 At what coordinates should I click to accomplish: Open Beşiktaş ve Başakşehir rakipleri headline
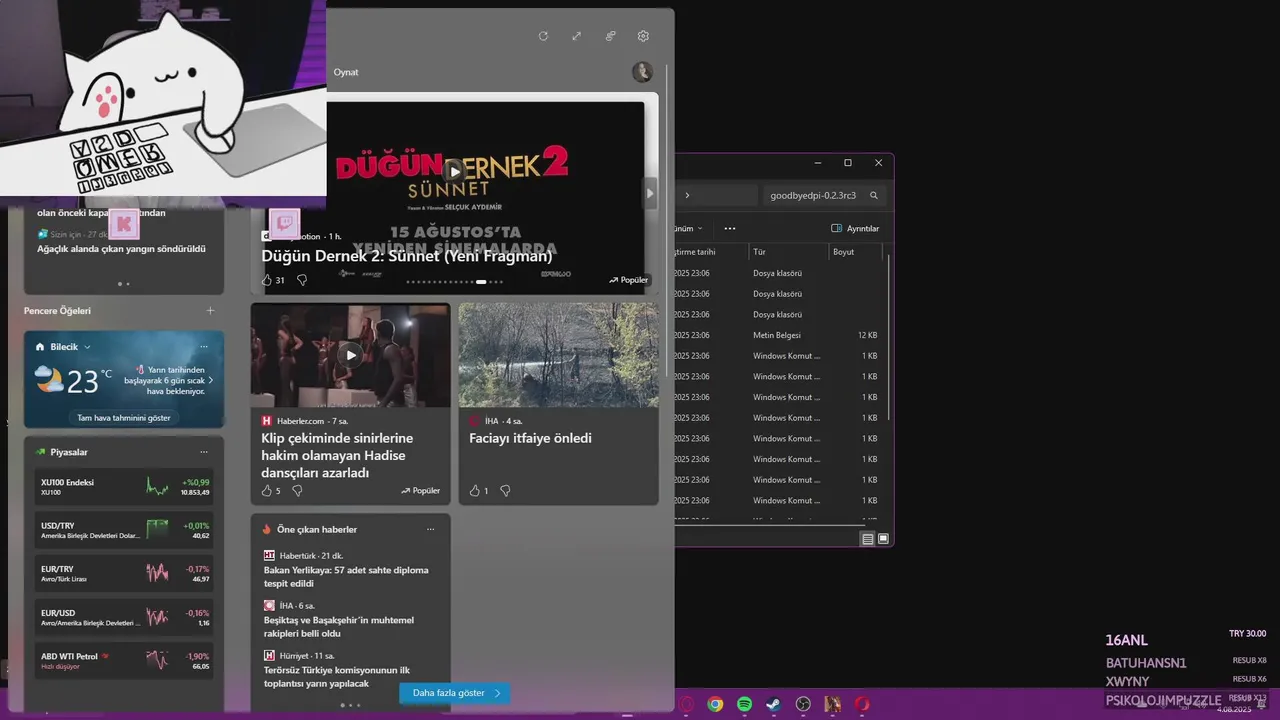tap(339, 626)
